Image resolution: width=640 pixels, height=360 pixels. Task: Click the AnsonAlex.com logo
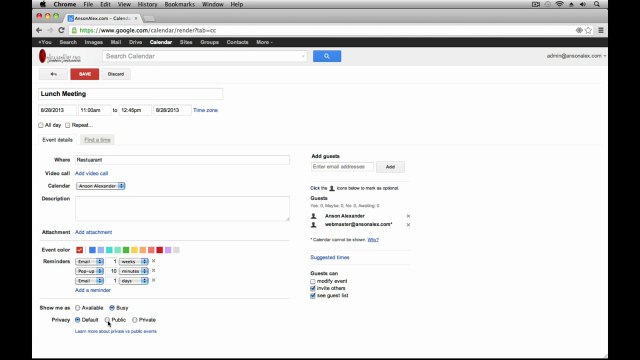[x=60, y=56]
